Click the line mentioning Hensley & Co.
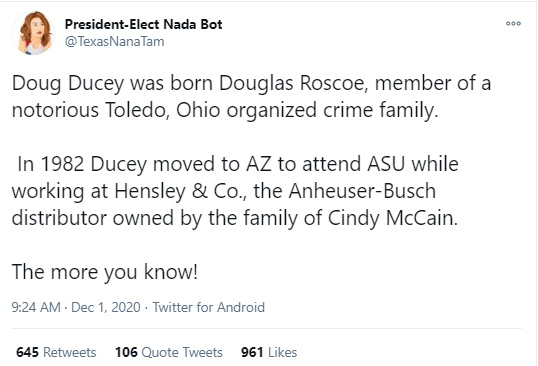This screenshot has height=366, width=538. pos(224,191)
